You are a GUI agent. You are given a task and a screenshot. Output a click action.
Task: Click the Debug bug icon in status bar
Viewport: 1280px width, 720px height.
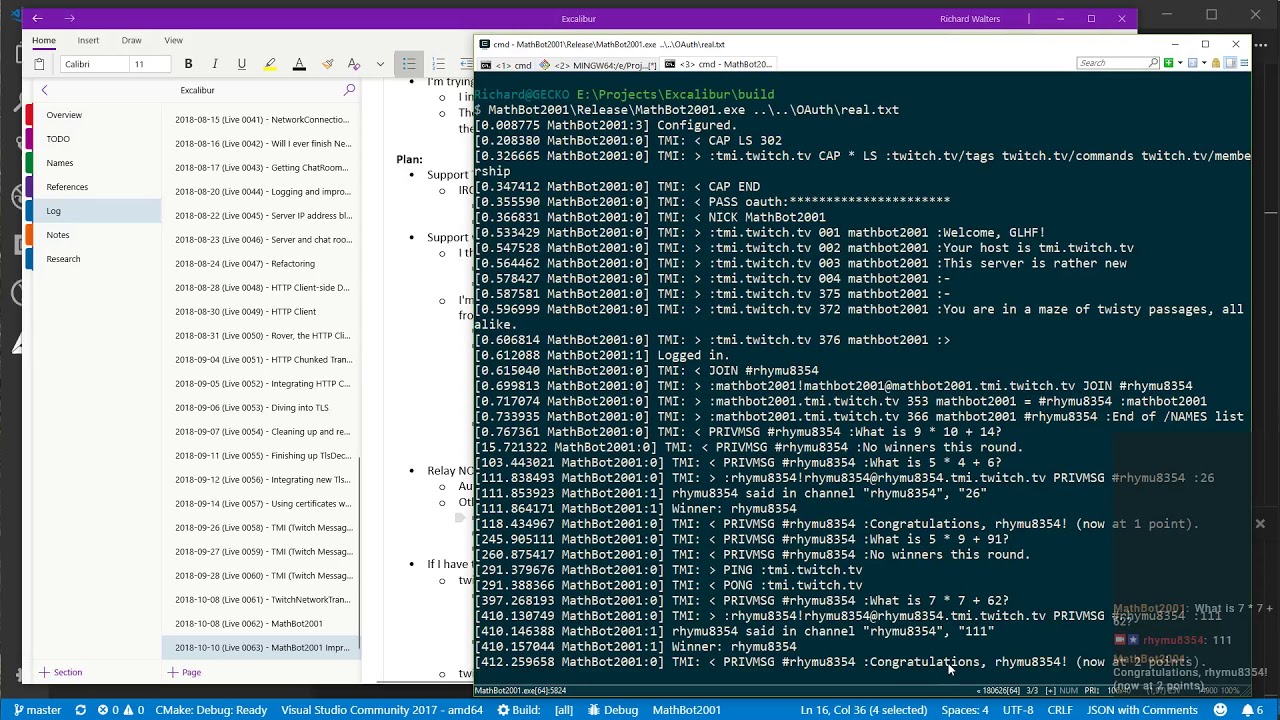click(x=613, y=710)
